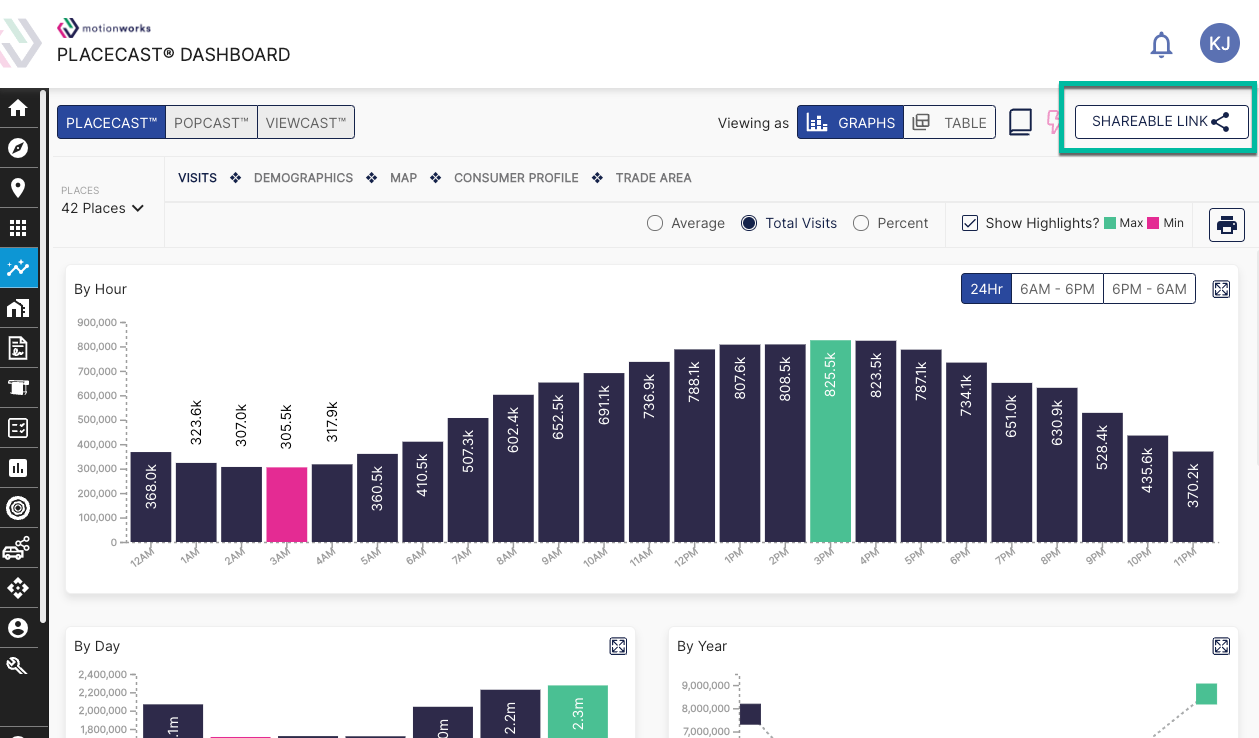Viewport: 1259px width, 738px height.
Task: Click the Motionworks logo
Action: point(104,28)
